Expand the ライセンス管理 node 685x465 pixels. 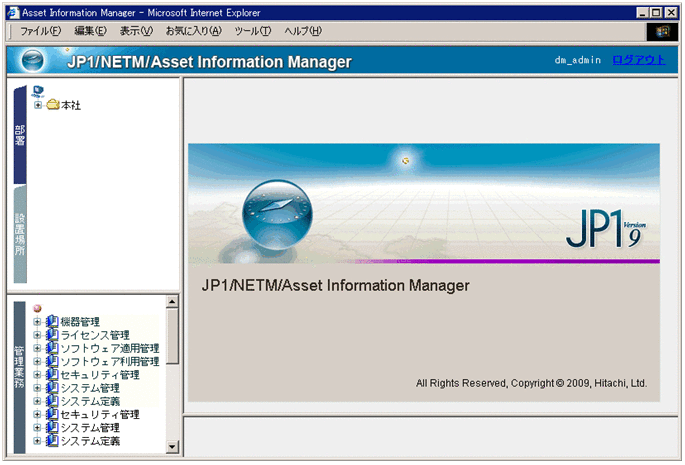[37, 335]
